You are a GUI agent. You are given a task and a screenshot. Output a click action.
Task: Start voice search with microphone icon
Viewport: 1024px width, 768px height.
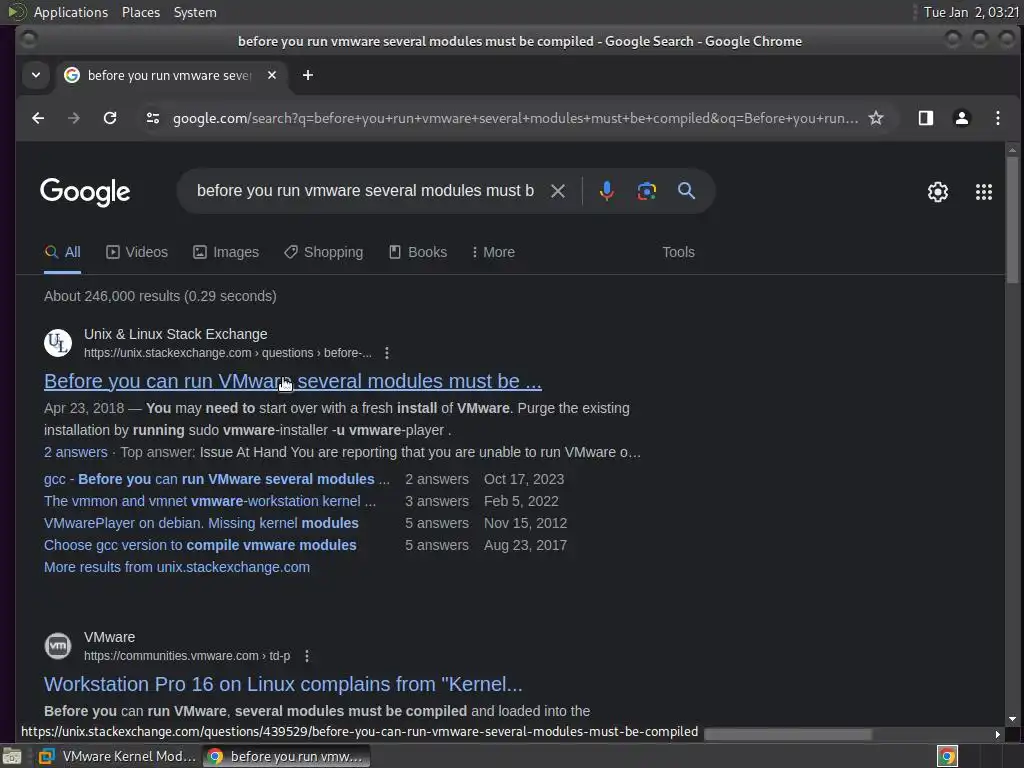click(x=607, y=191)
